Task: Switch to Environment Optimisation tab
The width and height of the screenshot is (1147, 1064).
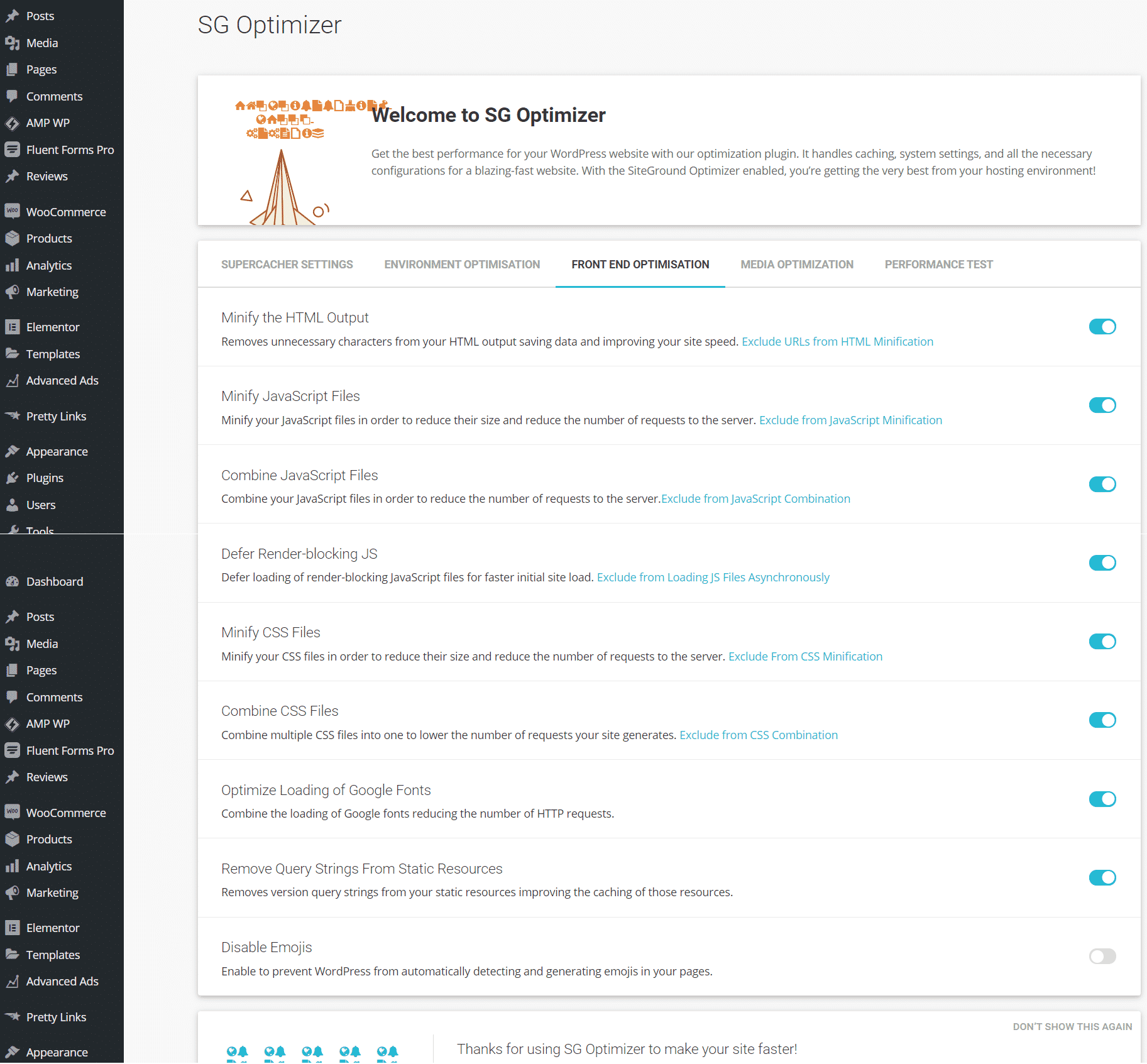Action: (x=462, y=265)
